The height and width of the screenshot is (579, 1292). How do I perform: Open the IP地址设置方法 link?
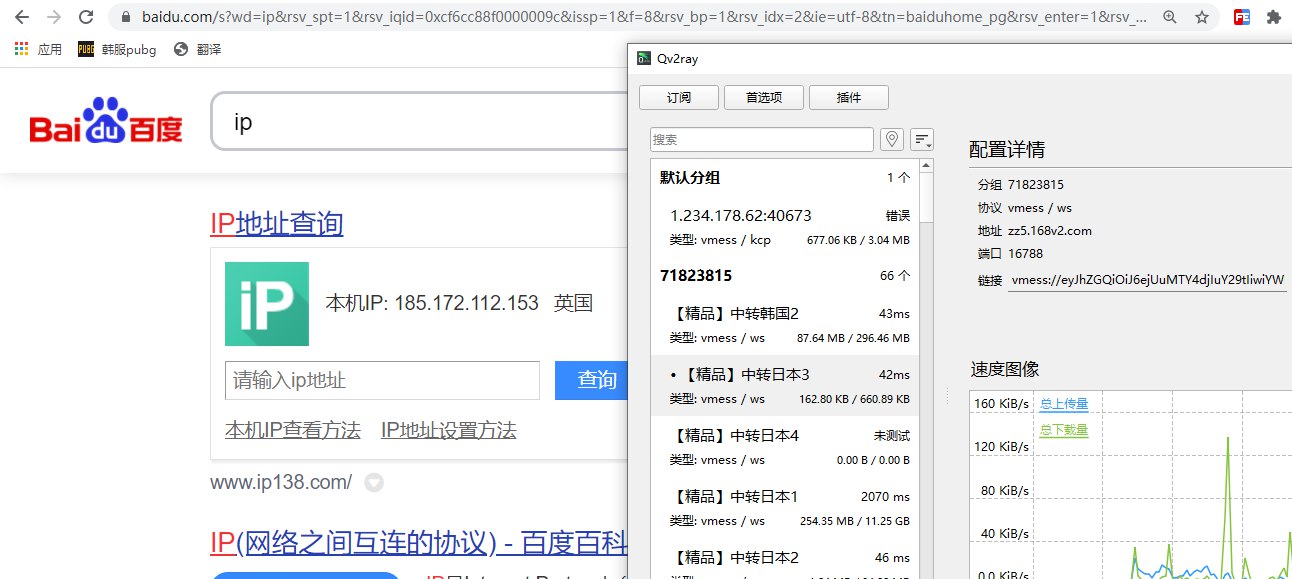(449, 431)
